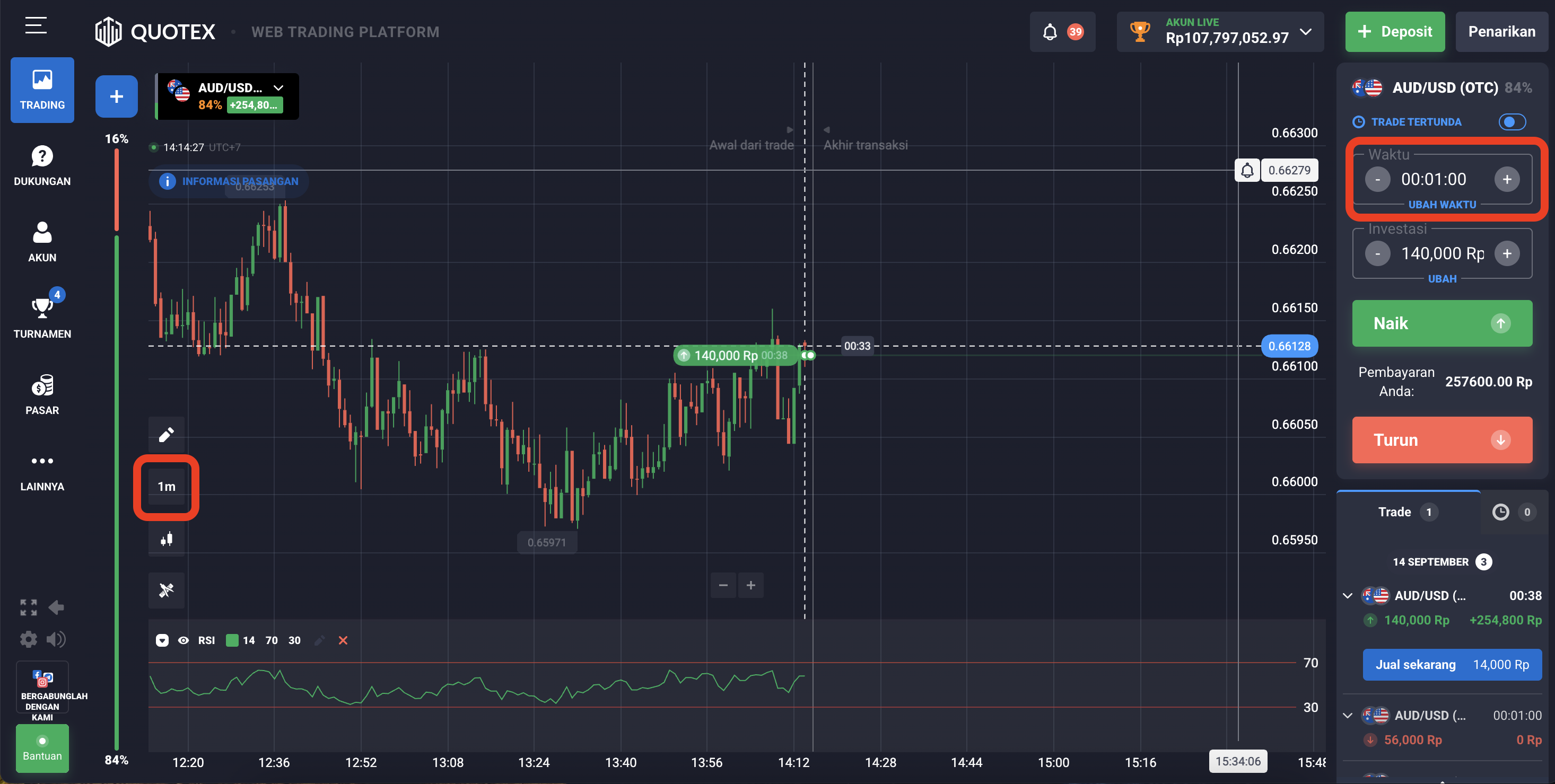The height and width of the screenshot is (784, 1555).
Task: Open the hamburger menu
Action: pos(36,25)
